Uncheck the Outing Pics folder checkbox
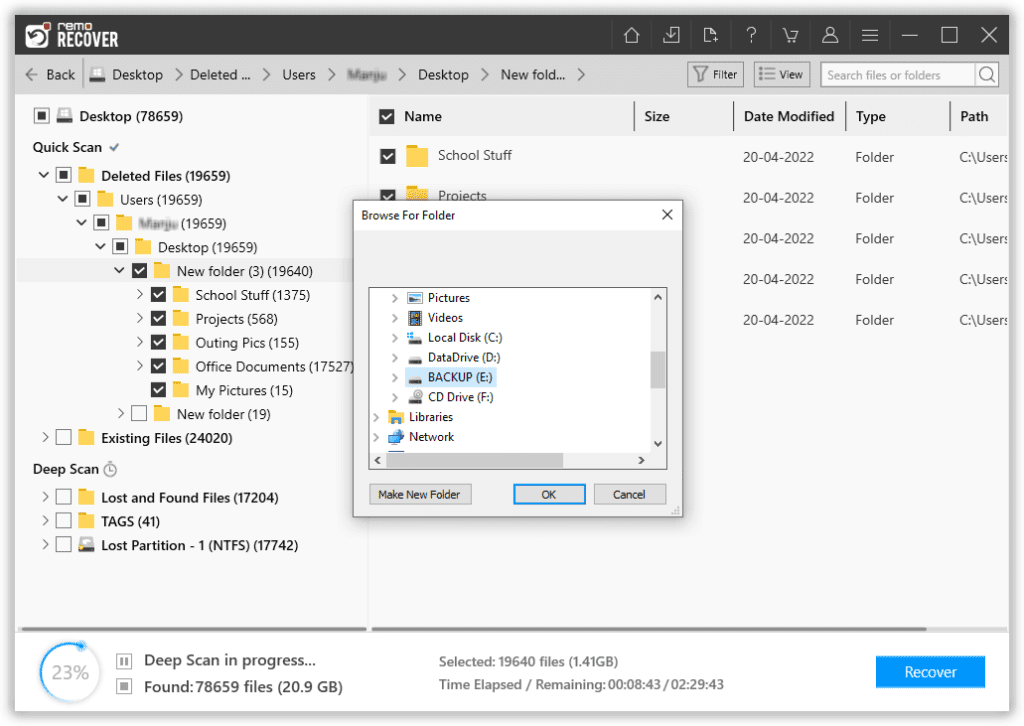The image size is (1024, 726). click(158, 343)
